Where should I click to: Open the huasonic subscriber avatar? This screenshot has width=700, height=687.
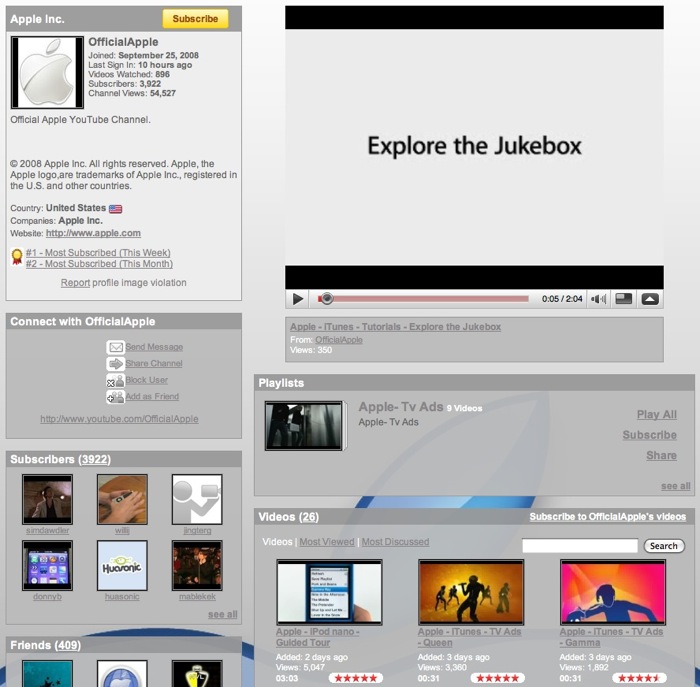tap(122, 565)
